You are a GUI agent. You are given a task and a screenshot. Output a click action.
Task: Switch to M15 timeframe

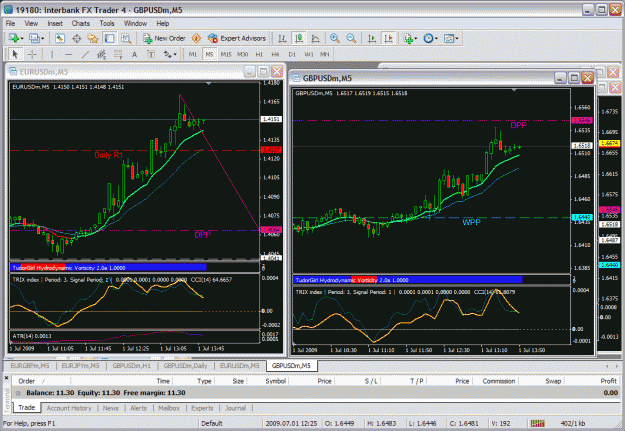226,54
